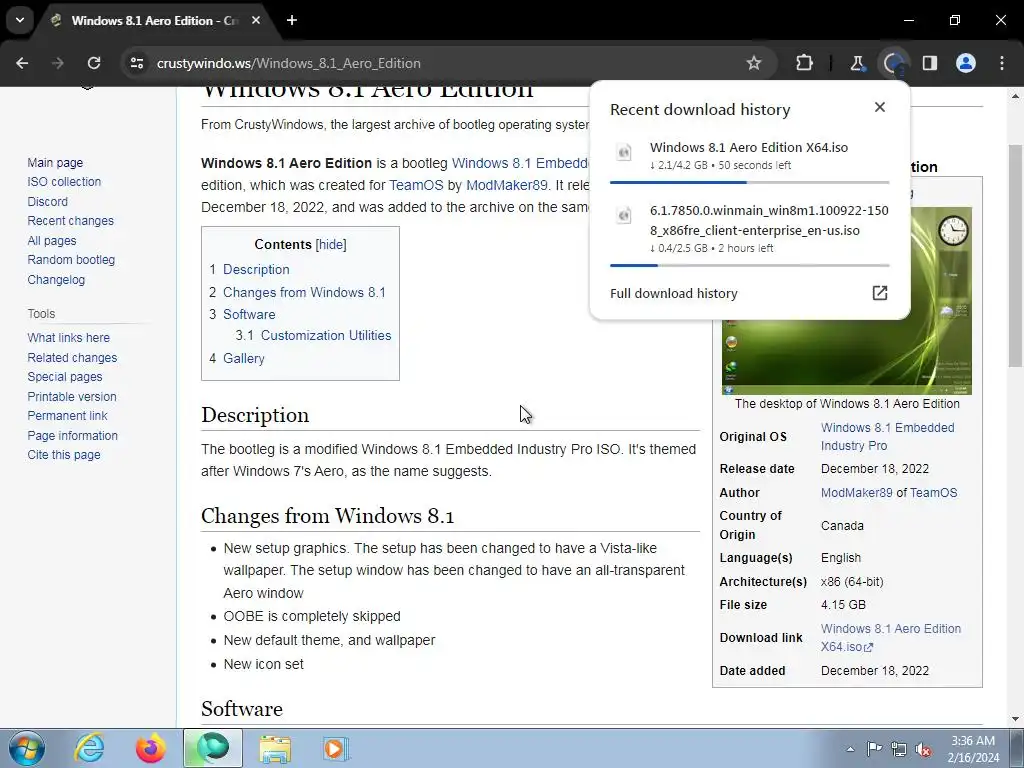Open All pages sidebar link
The image size is (1024, 768).
coord(52,240)
